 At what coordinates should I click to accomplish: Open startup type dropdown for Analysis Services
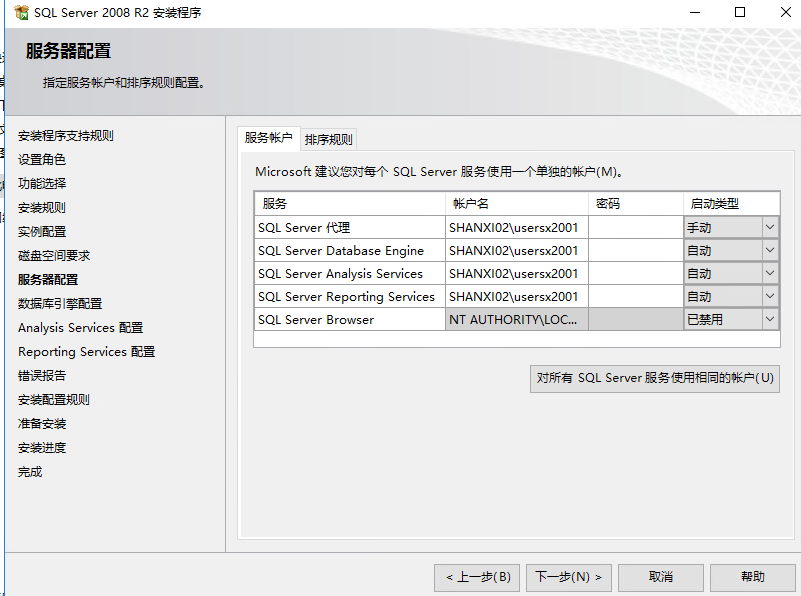point(770,273)
